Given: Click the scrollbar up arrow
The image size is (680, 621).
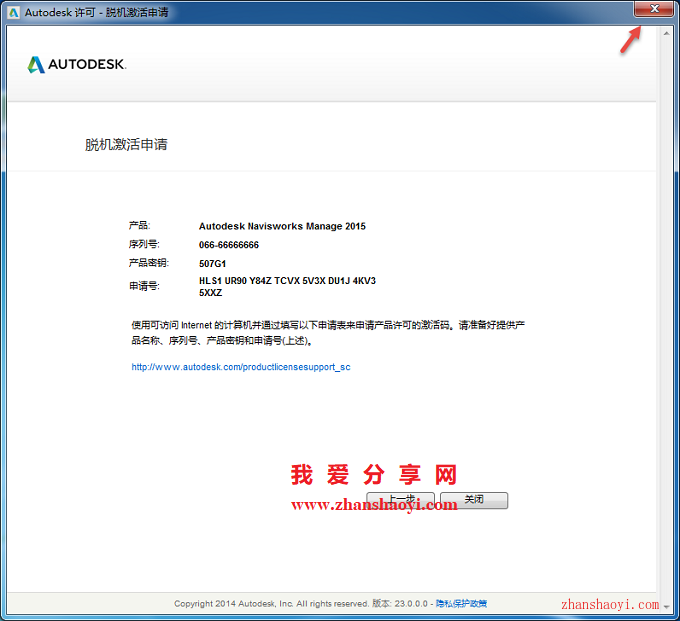Looking at the screenshot, I should pos(667,33).
